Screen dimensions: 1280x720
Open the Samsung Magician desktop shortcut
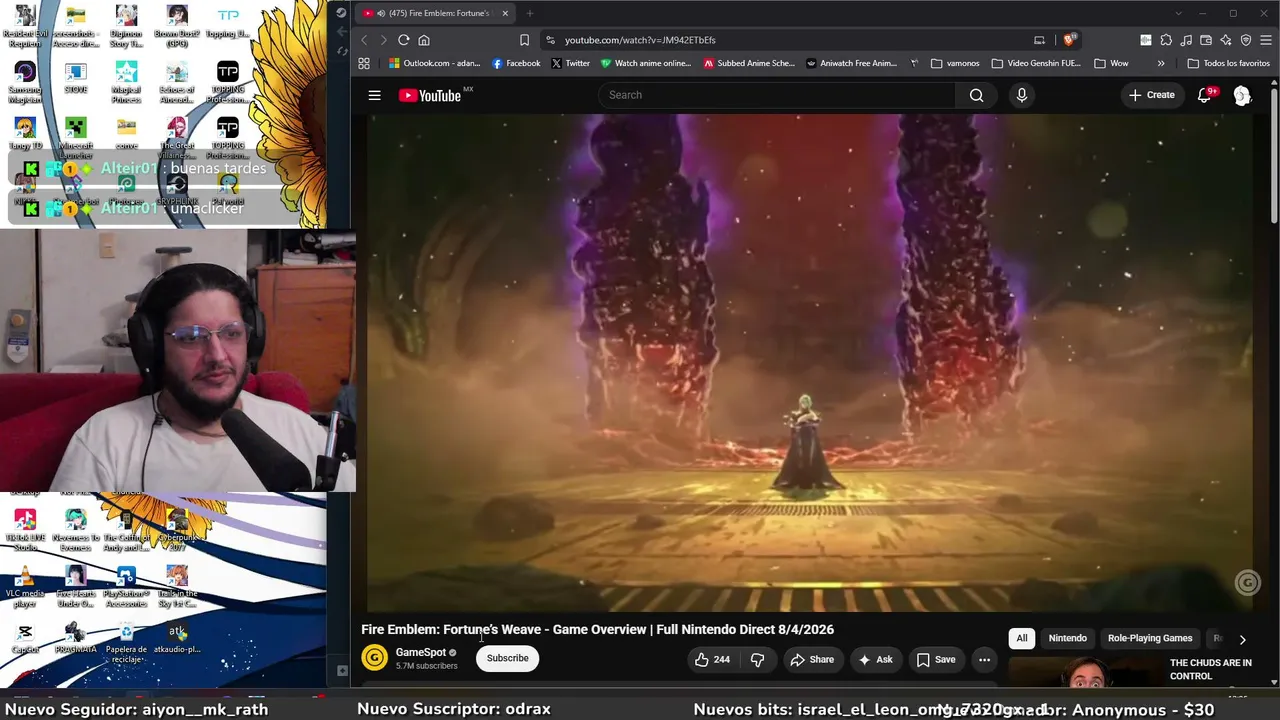click(25, 80)
